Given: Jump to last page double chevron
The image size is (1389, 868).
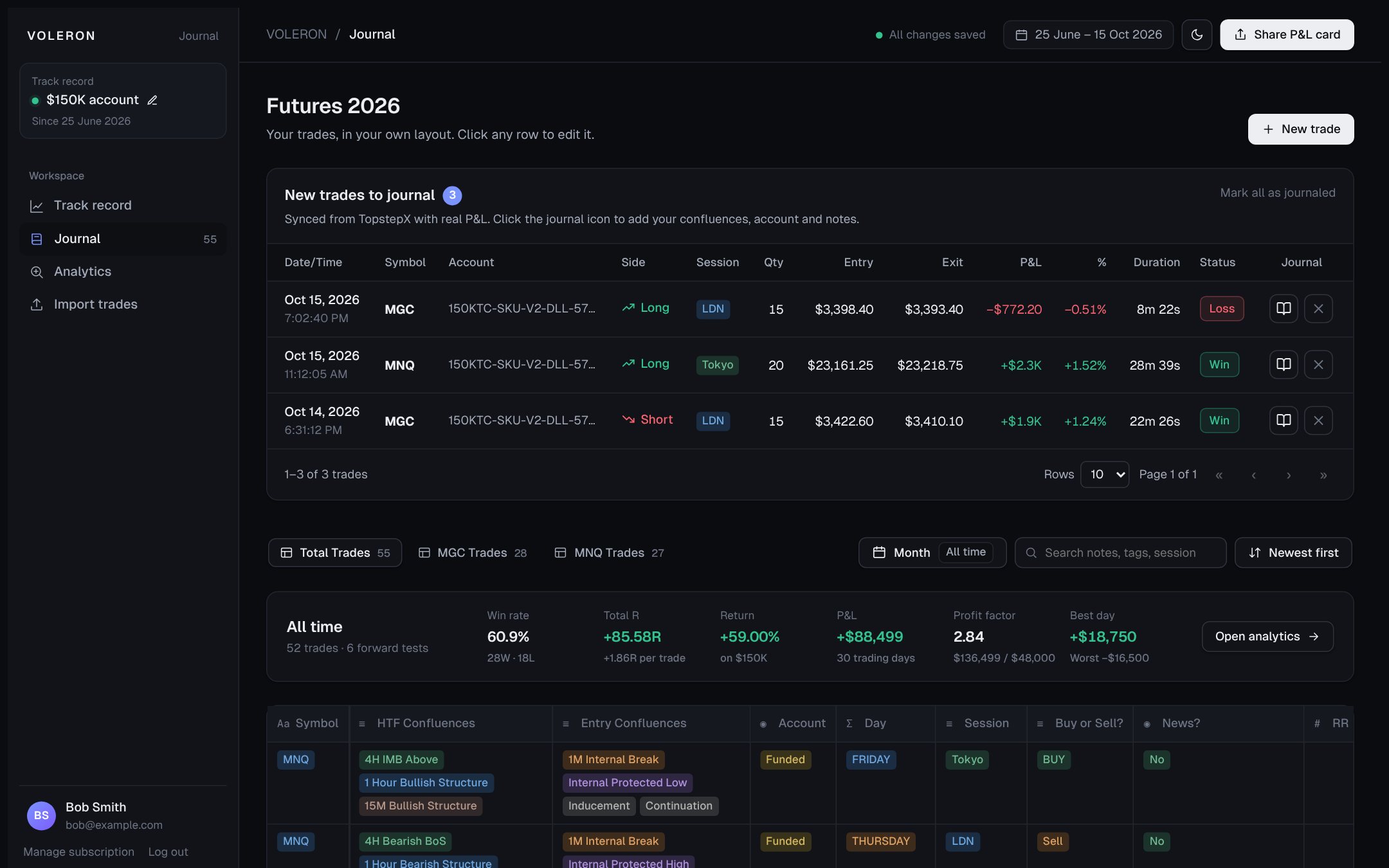Looking at the screenshot, I should [x=1323, y=475].
